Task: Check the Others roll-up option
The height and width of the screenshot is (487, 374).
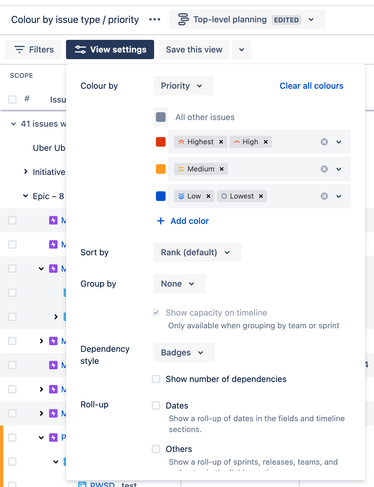Action: [x=156, y=449]
